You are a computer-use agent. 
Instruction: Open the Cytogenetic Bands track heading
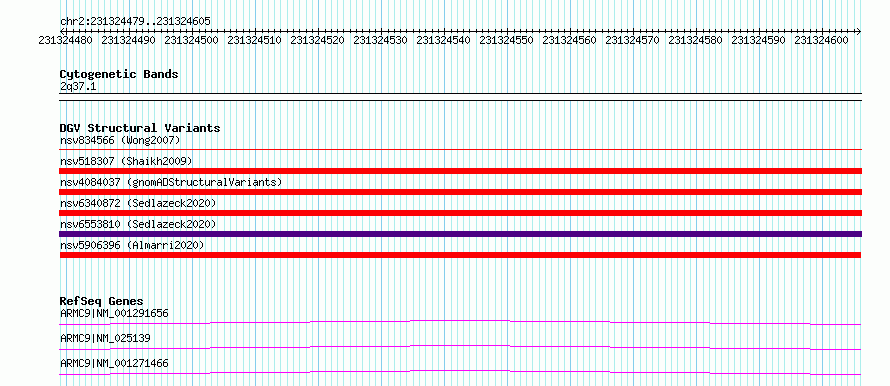coord(119,74)
